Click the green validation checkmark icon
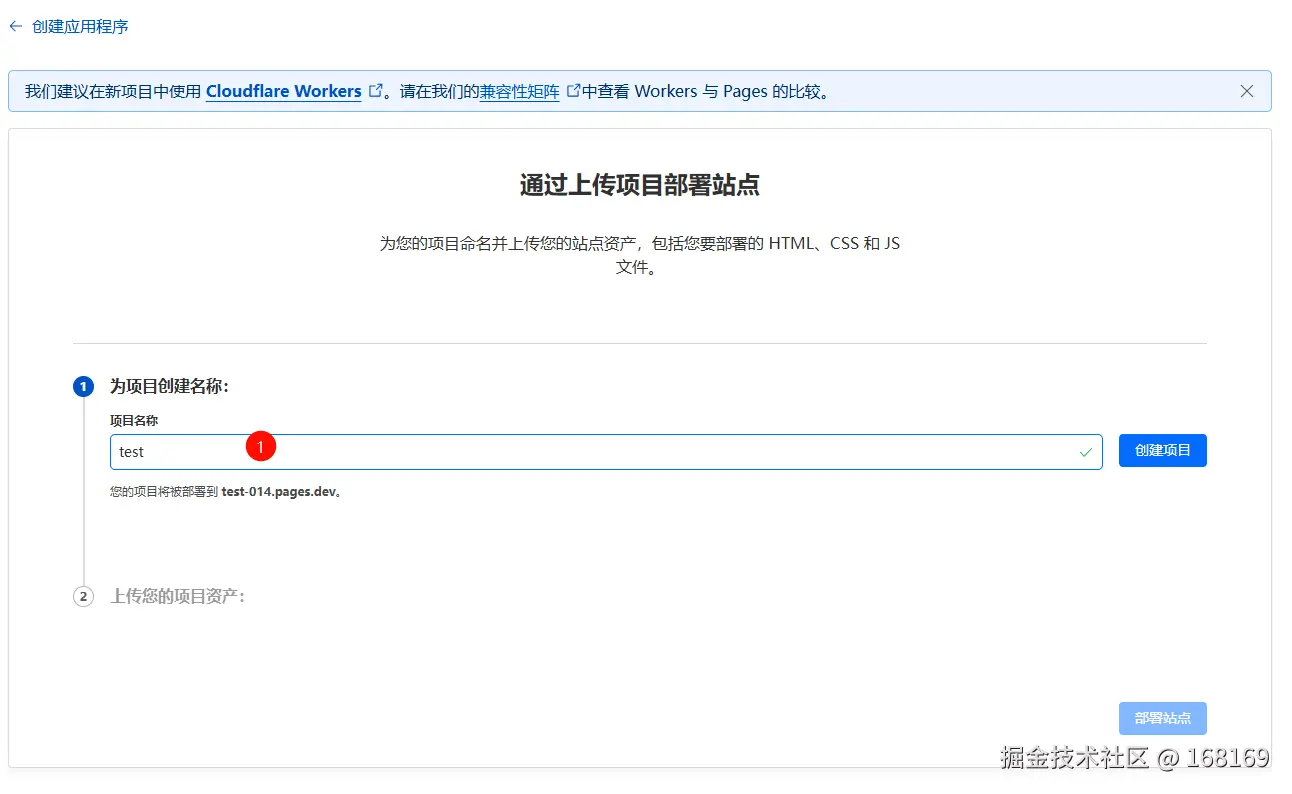Screen dimensions: 1292x794 pos(1086,452)
